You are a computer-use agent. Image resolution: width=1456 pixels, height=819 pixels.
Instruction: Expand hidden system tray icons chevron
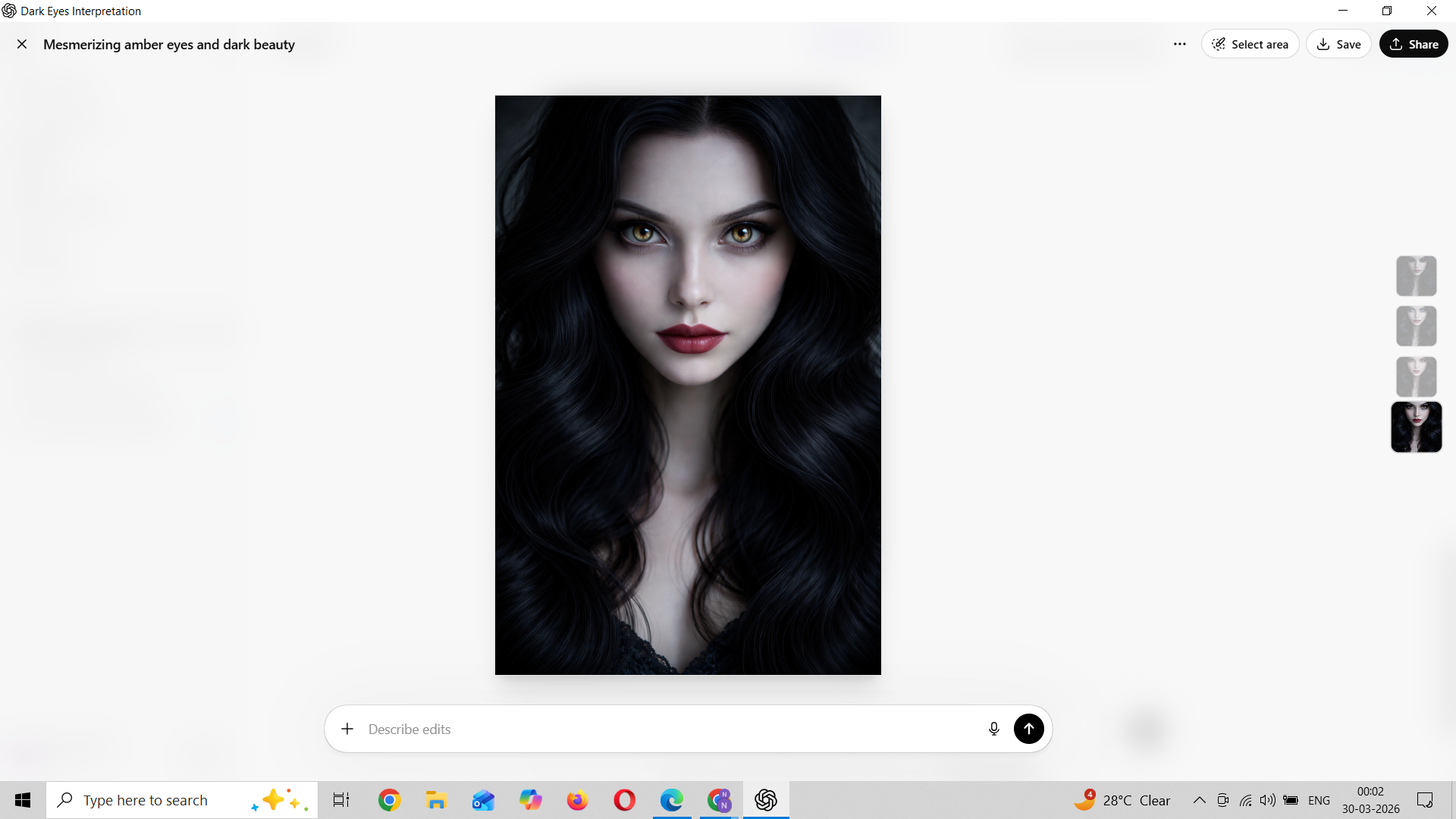pos(1199,800)
